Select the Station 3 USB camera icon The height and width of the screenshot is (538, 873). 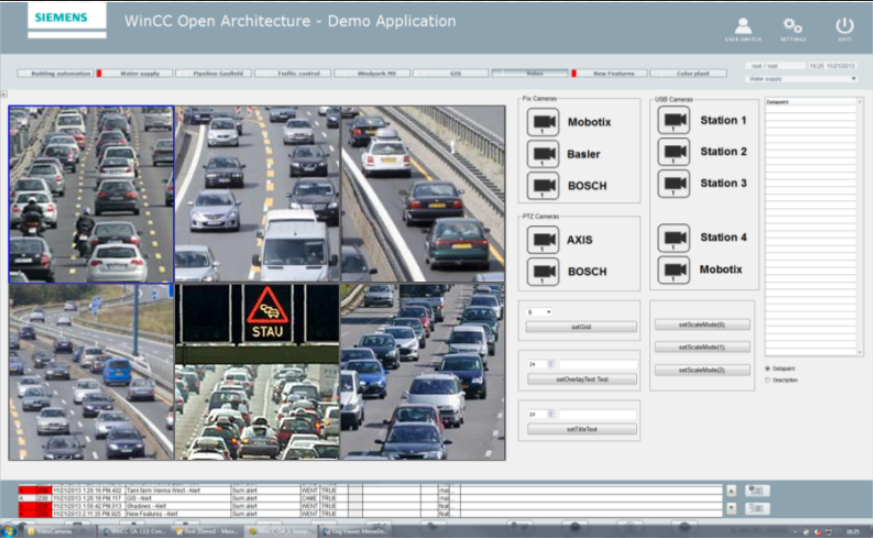pos(674,183)
